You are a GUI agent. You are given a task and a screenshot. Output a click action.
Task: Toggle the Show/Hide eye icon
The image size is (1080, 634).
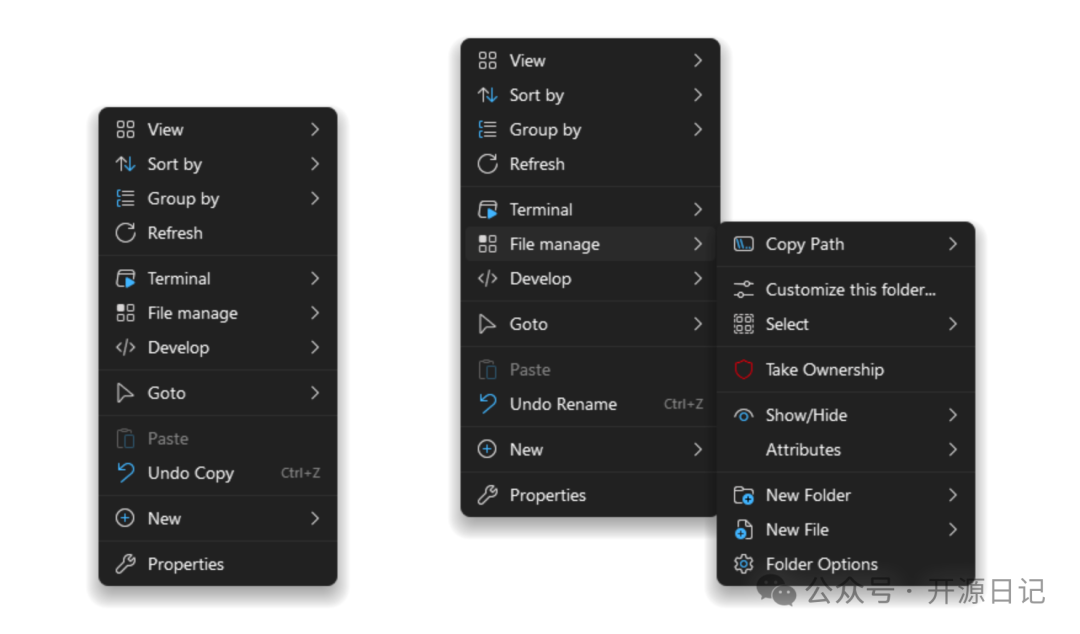click(x=743, y=415)
